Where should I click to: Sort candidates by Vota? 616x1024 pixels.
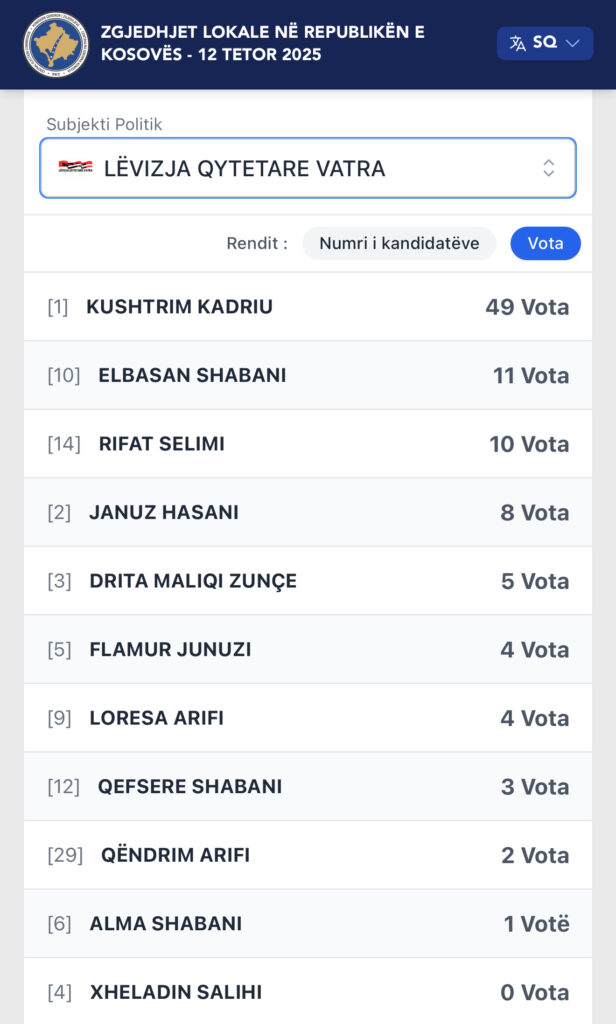(545, 243)
